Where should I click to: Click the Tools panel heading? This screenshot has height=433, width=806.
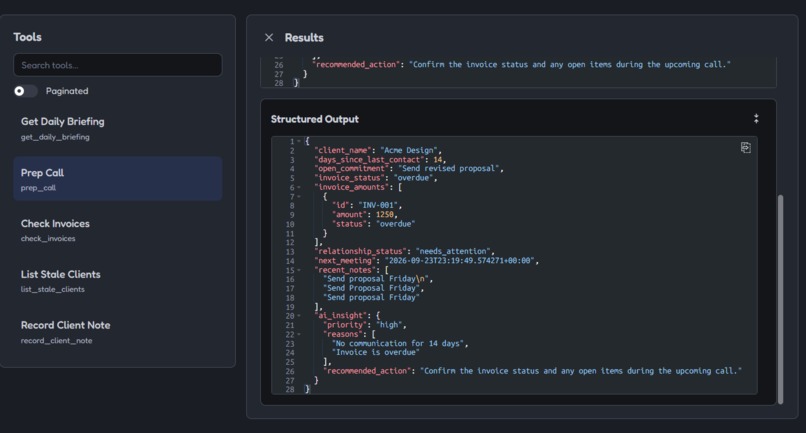pos(27,37)
